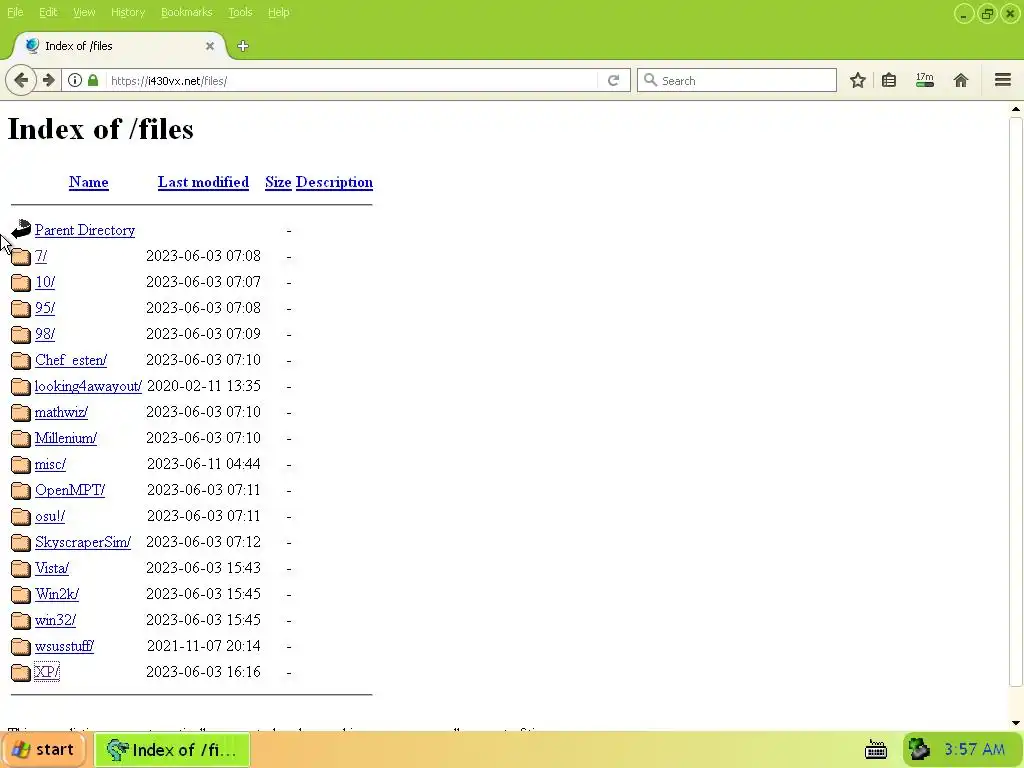Bookmark this page with the star icon
The image size is (1024, 768).
coord(857,80)
